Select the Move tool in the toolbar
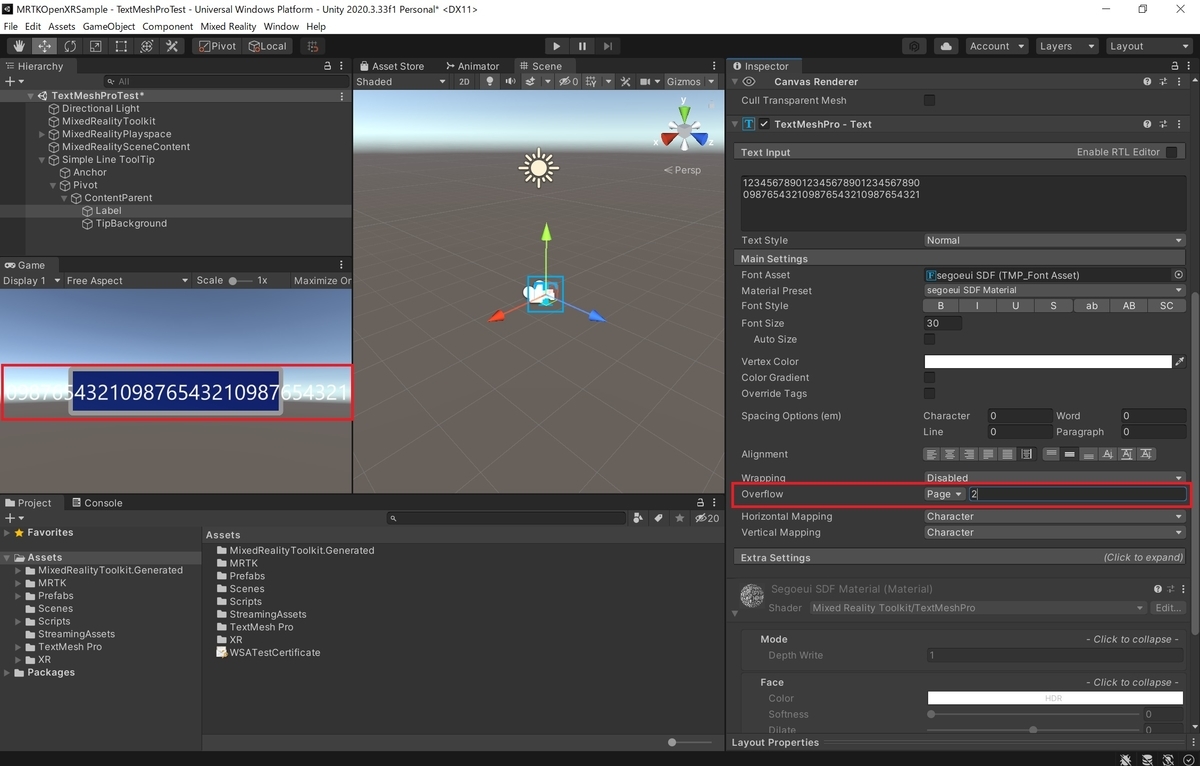Screen dimensions: 1200x766 pos(45,46)
